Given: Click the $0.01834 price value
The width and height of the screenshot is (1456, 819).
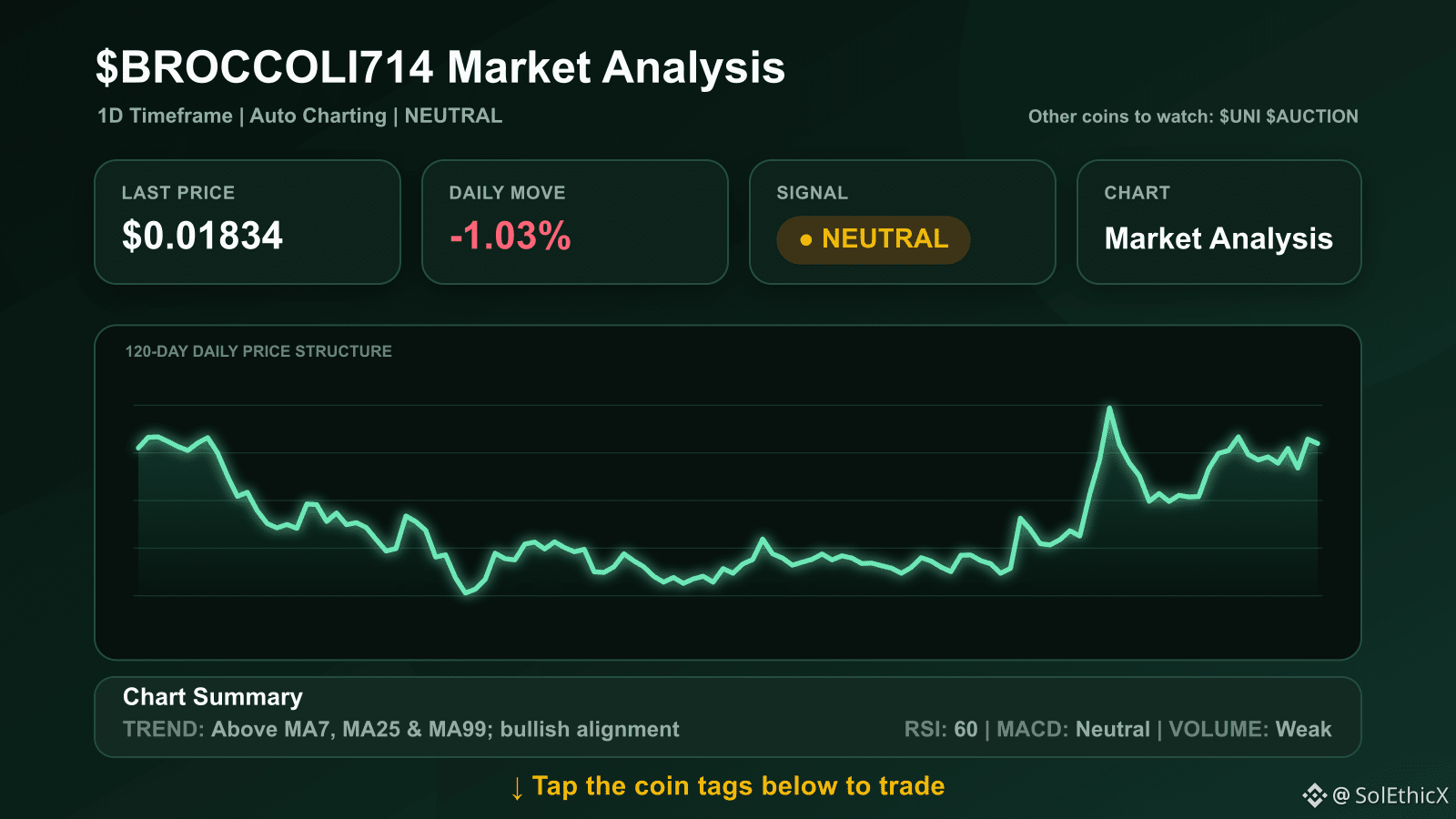Looking at the screenshot, I should [x=202, y=236].
